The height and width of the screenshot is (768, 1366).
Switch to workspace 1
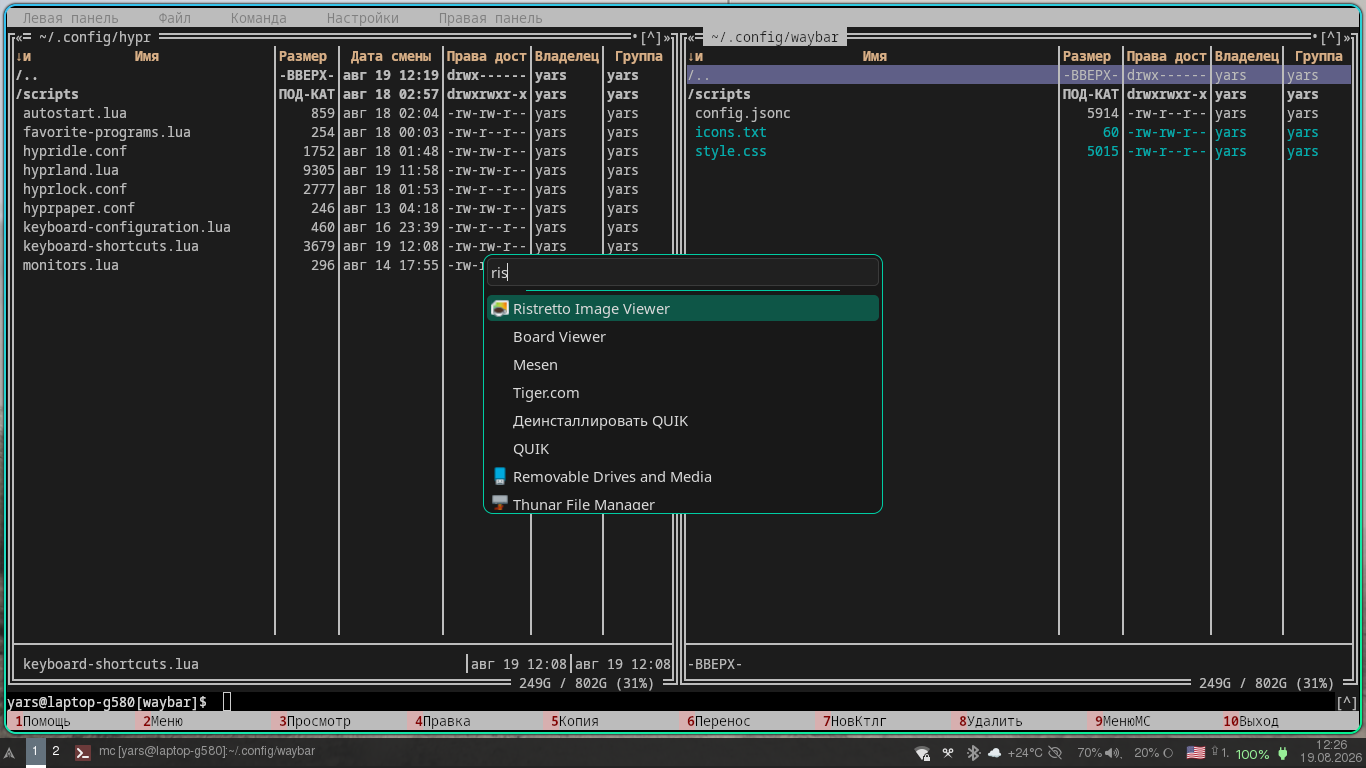(x=35, y=751)
